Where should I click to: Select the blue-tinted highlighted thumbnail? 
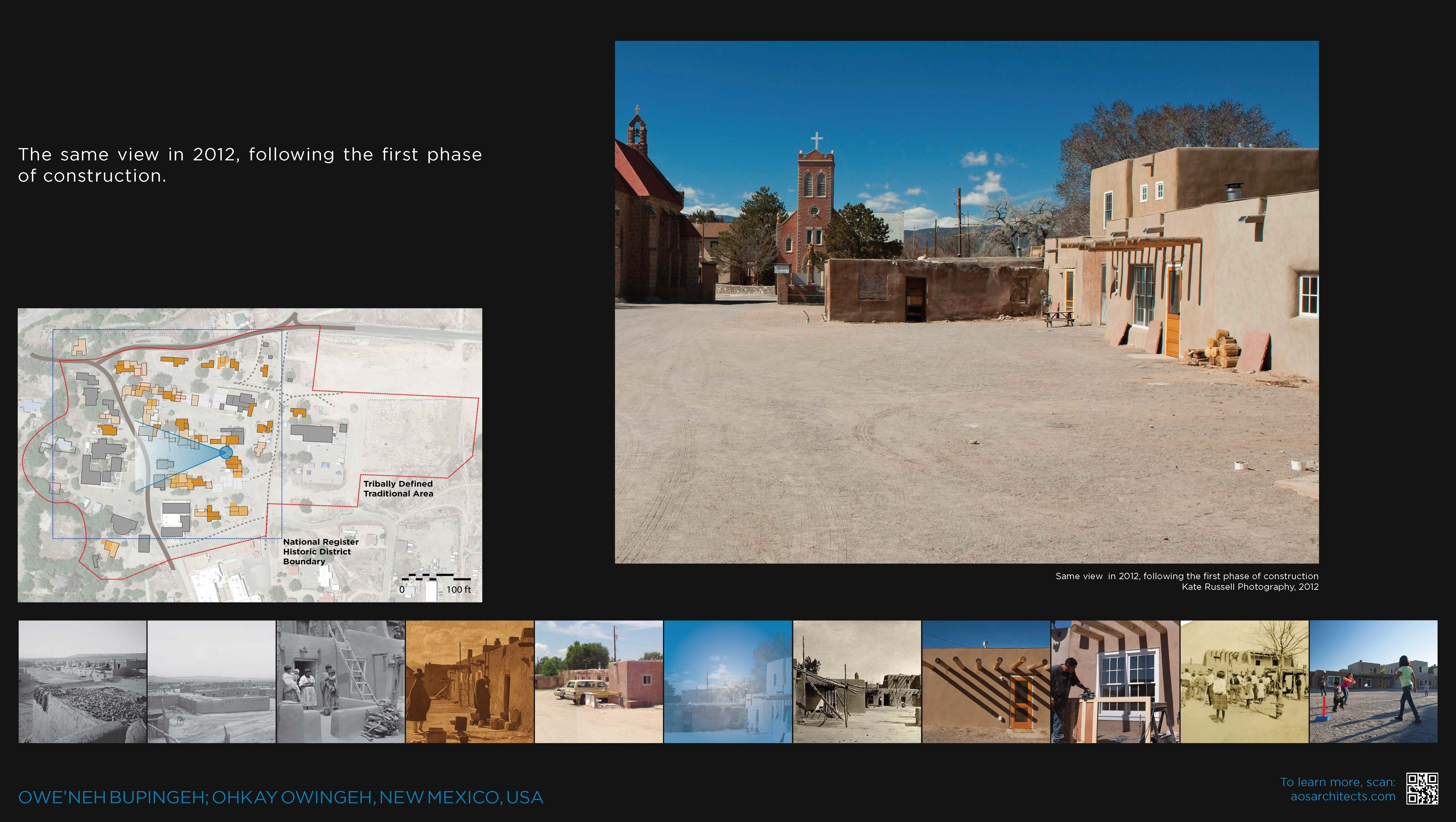(728, 682)
